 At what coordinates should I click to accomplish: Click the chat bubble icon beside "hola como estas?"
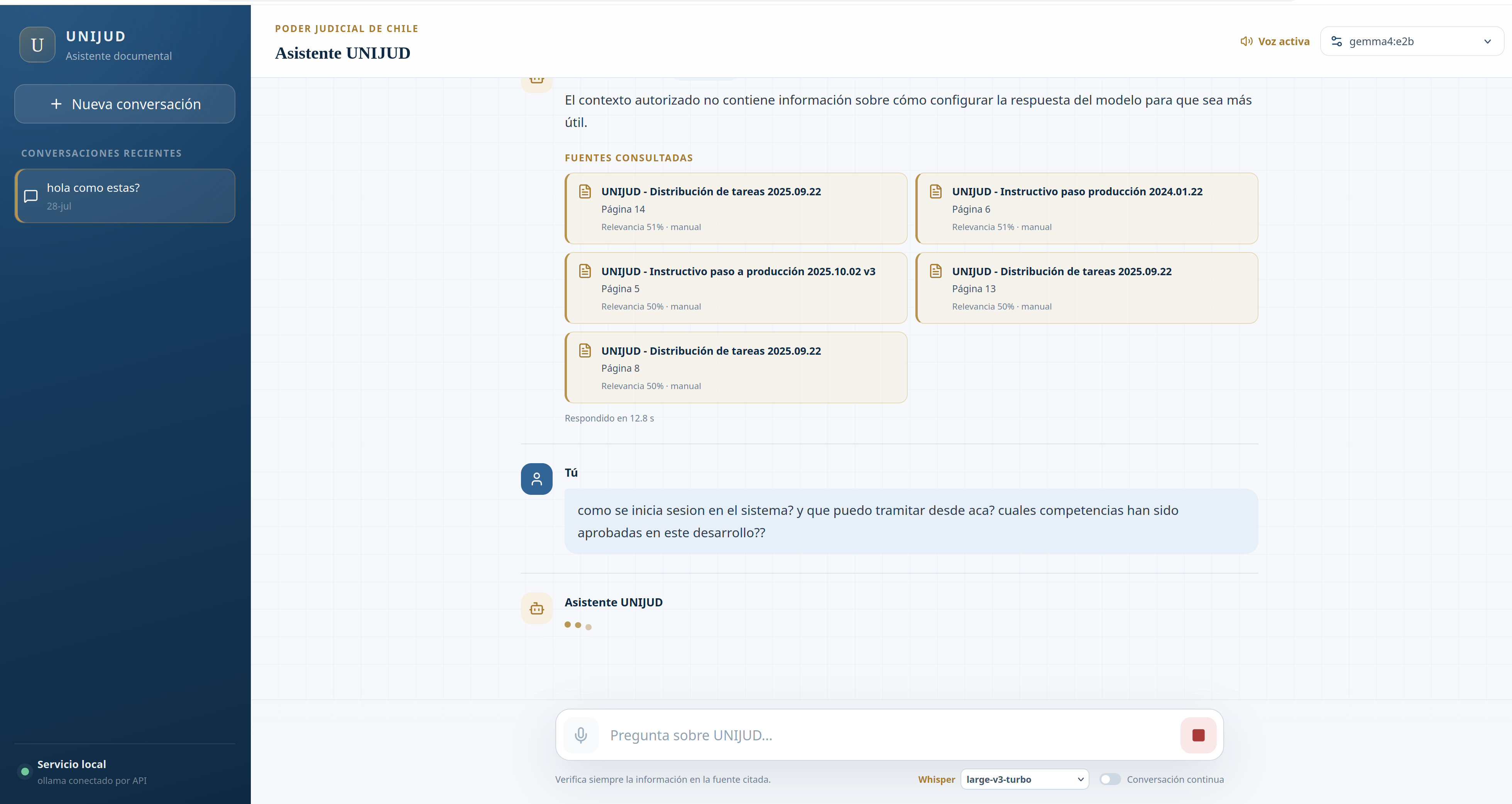30,196
